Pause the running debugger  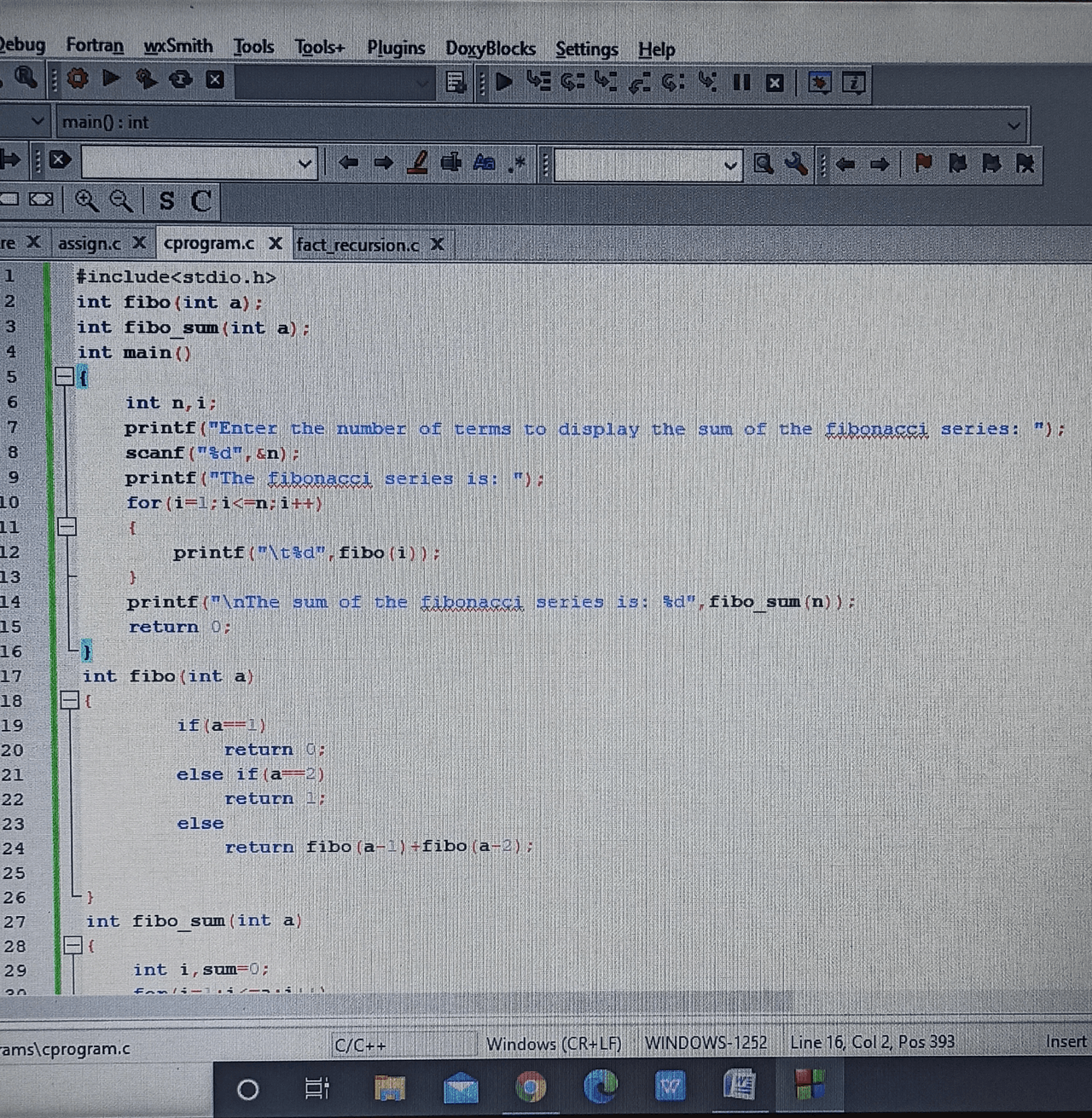[x=741, y=82]
